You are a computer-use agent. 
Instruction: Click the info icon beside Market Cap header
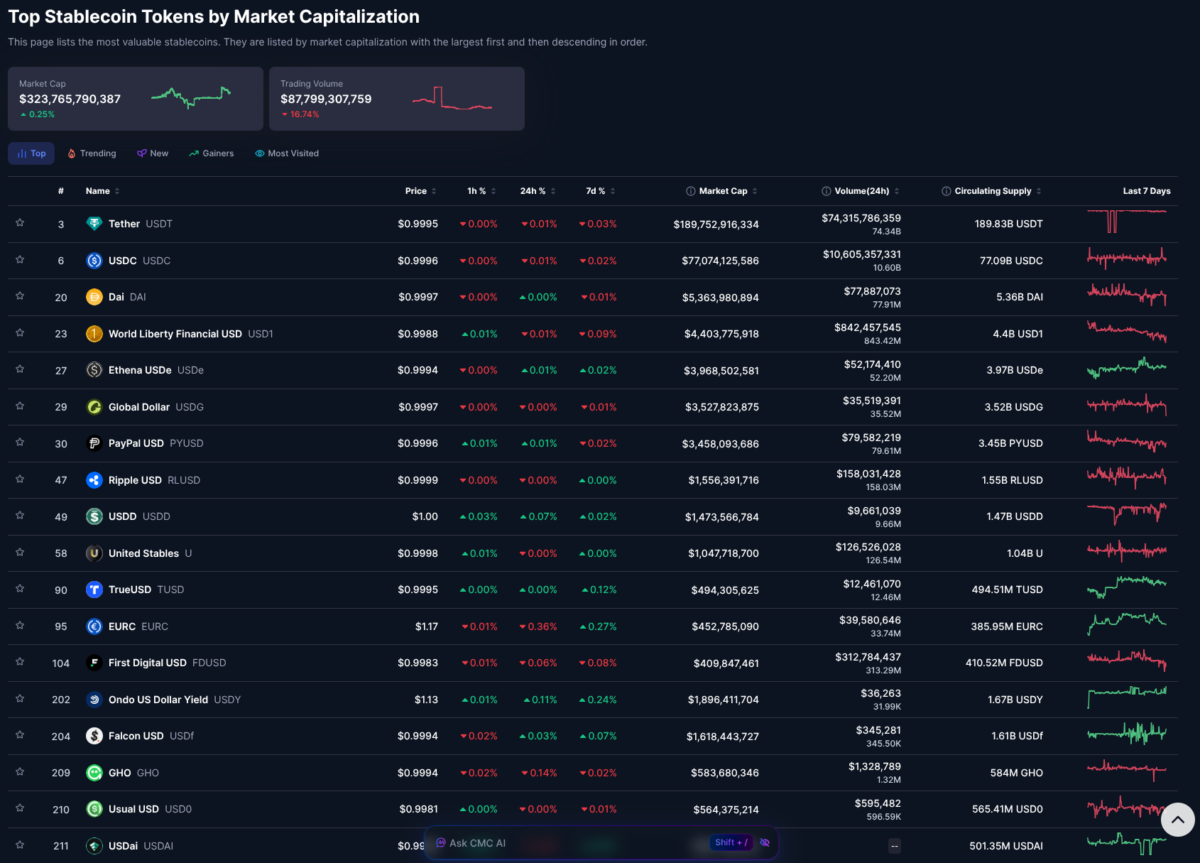691,191
